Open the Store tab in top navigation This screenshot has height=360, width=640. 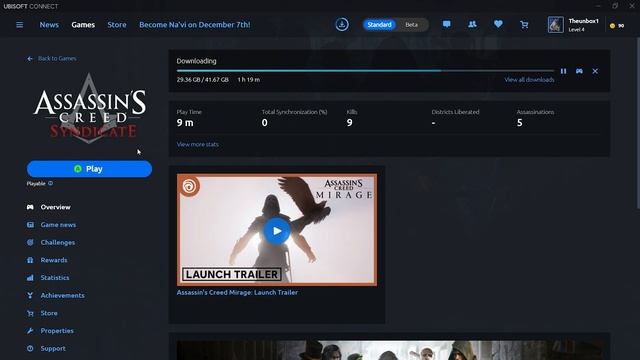pyautogui.click(x=117, y=24)
